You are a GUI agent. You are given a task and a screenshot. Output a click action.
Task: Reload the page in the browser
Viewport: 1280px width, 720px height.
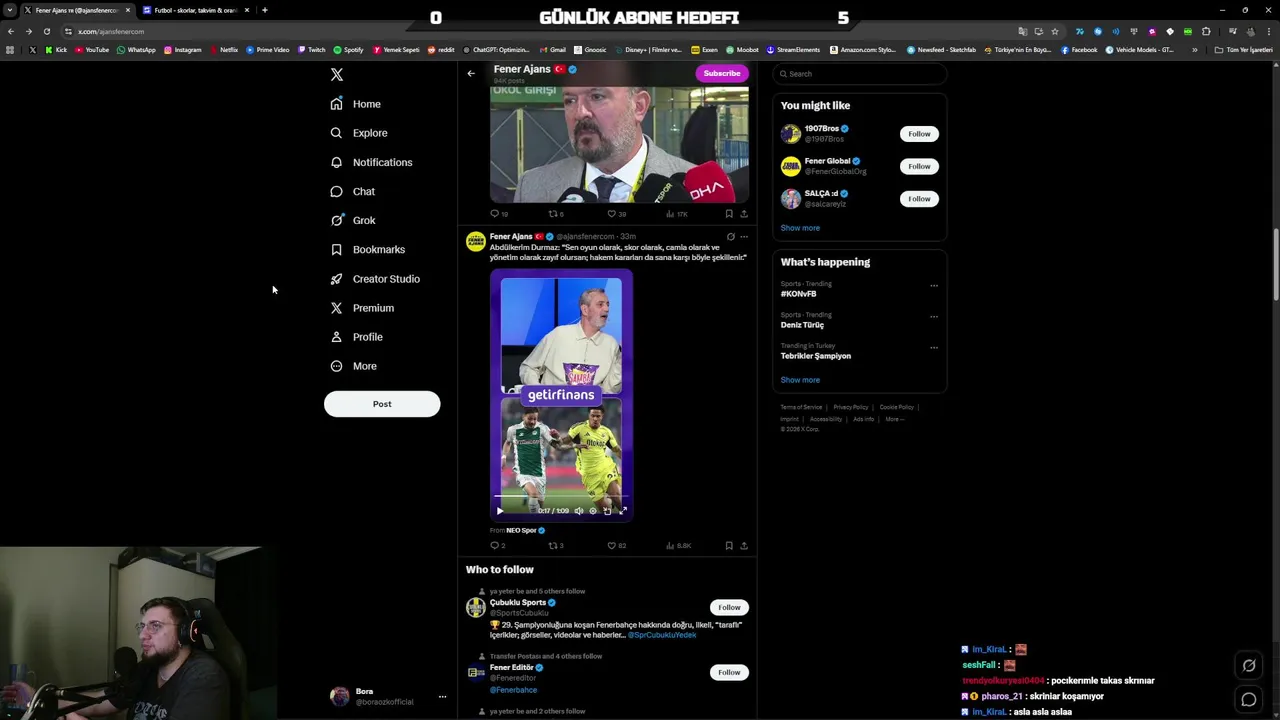(47, 31)
